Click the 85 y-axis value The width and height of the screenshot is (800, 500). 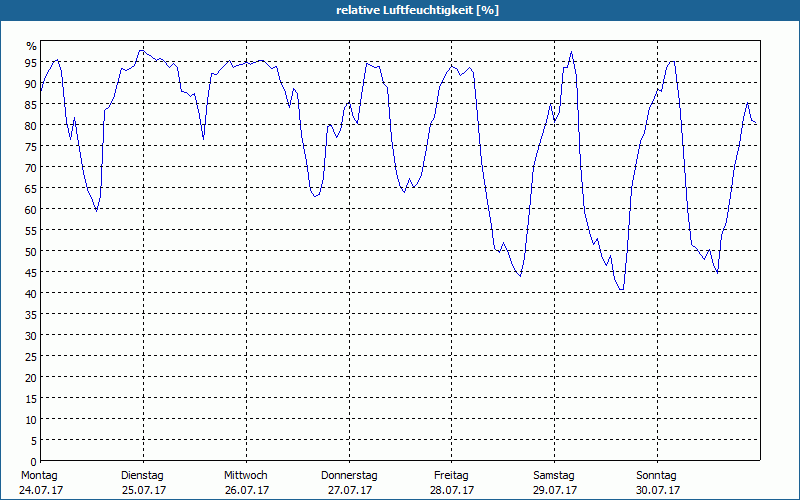pos(32,105)
